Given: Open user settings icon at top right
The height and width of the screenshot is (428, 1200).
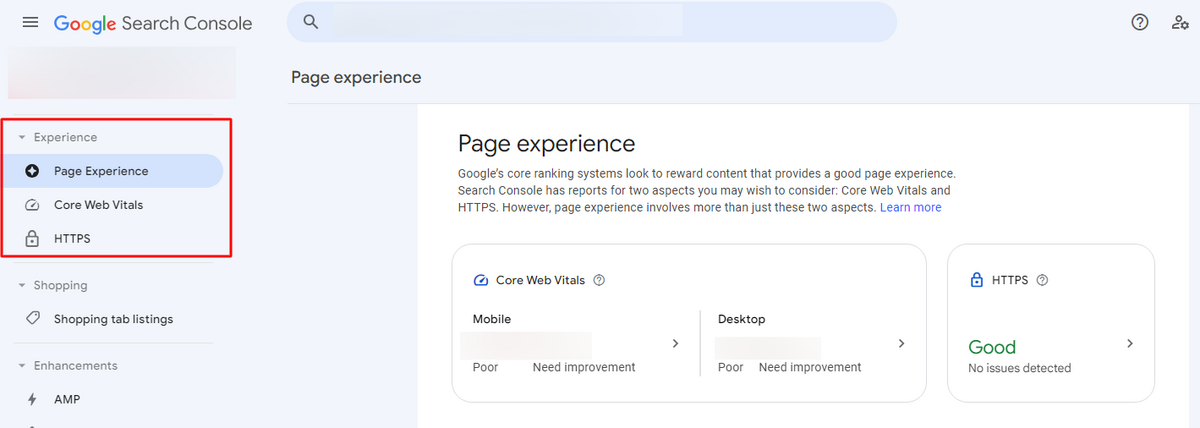Looking at the screenshot, I should click(1180, 22).
